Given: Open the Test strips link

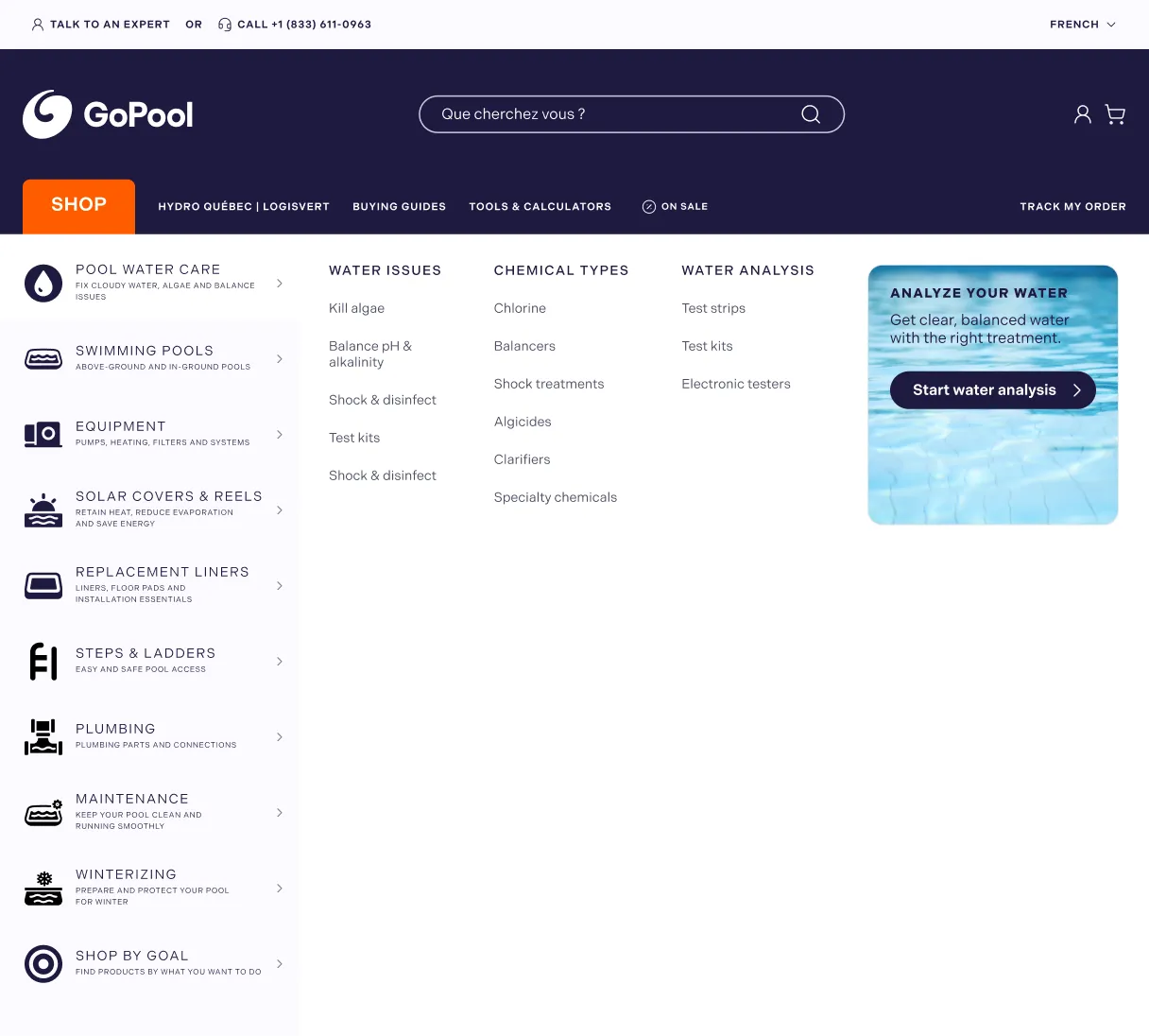Looking at the screenshot, I should coord(713,308).
